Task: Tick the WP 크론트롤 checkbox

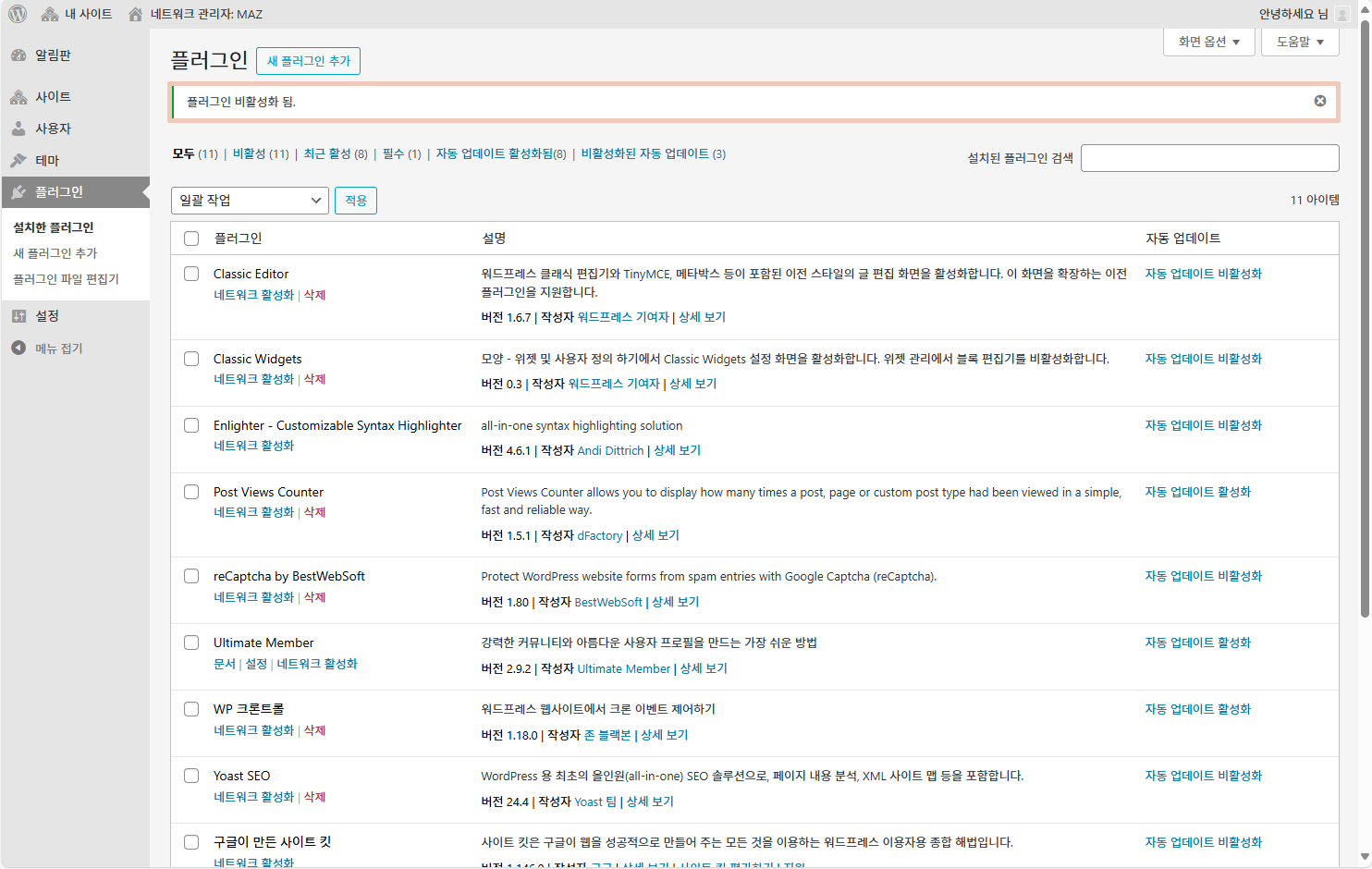Action: point(191,709)
